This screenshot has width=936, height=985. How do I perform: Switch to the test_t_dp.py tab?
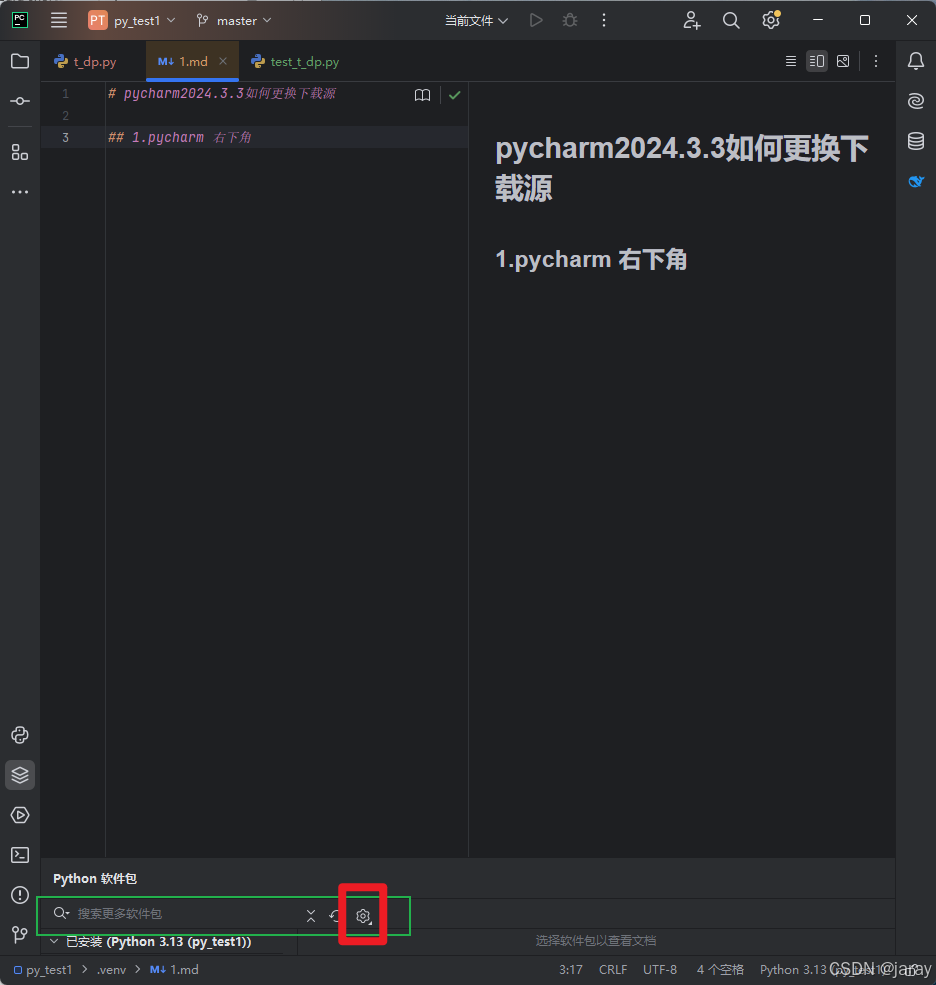click(296, 62)
